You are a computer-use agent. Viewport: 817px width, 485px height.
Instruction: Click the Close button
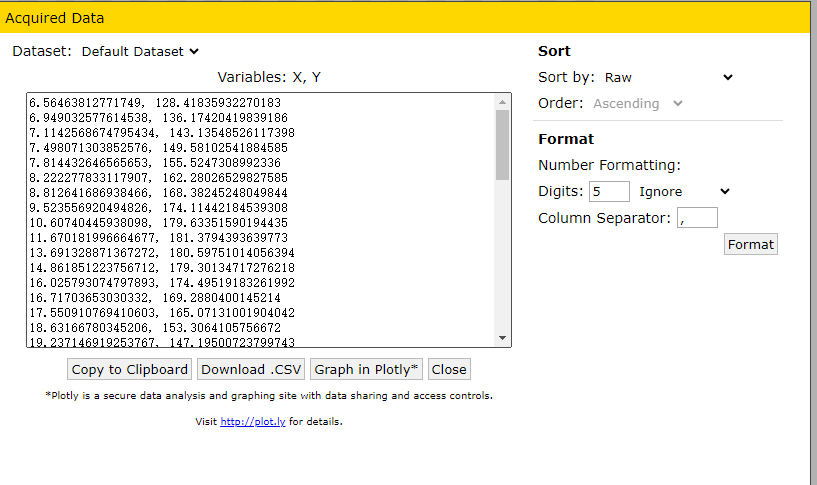coord(449,369)
